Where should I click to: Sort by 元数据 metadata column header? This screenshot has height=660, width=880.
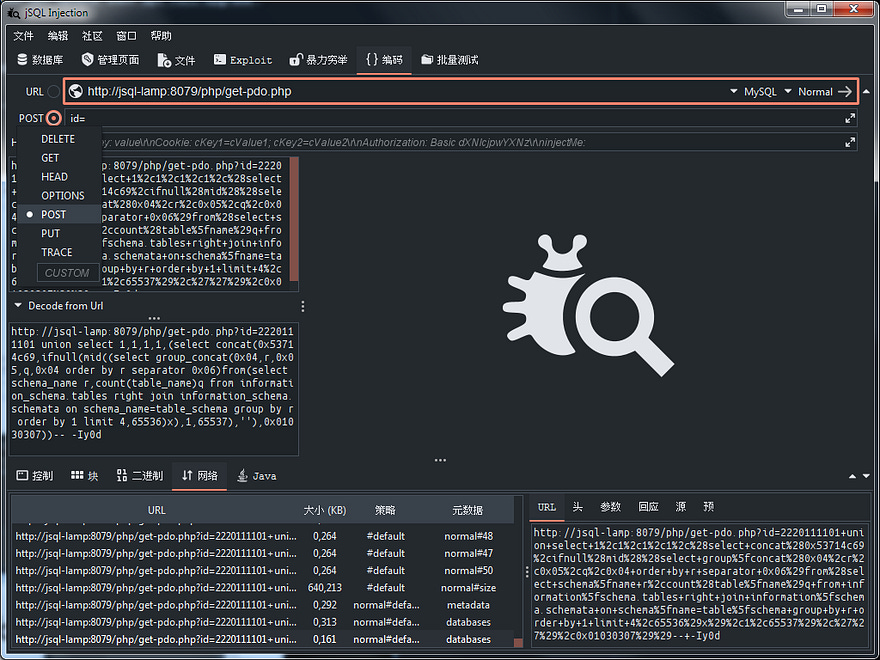(468, 510)
